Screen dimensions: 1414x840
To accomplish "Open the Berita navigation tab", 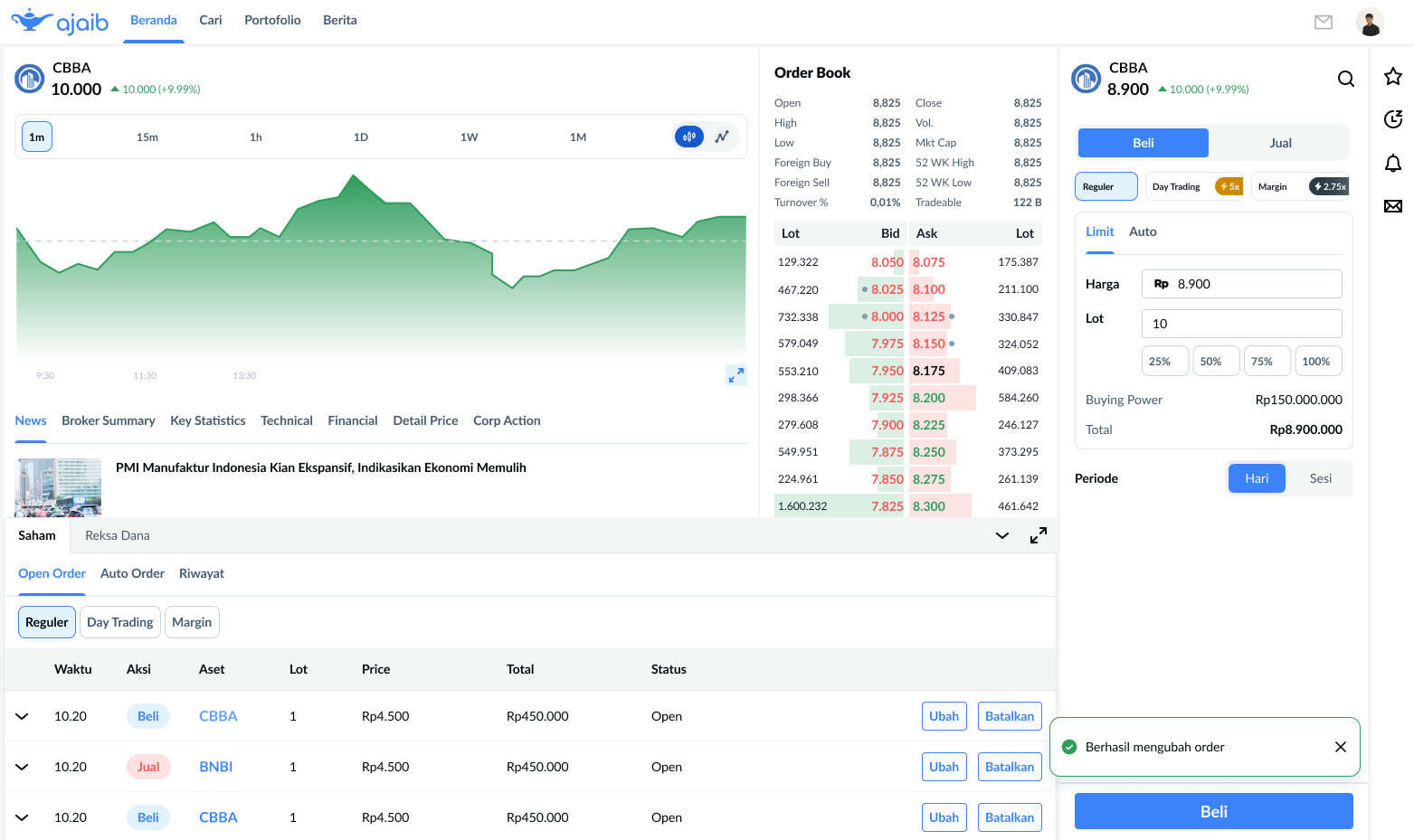I will (340, 20).
